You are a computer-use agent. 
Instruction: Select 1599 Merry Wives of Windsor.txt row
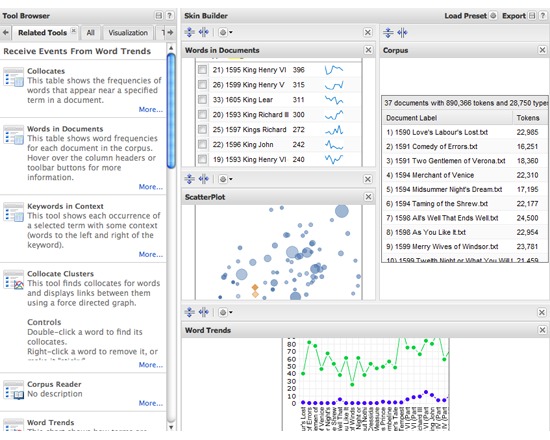[465, 247]
